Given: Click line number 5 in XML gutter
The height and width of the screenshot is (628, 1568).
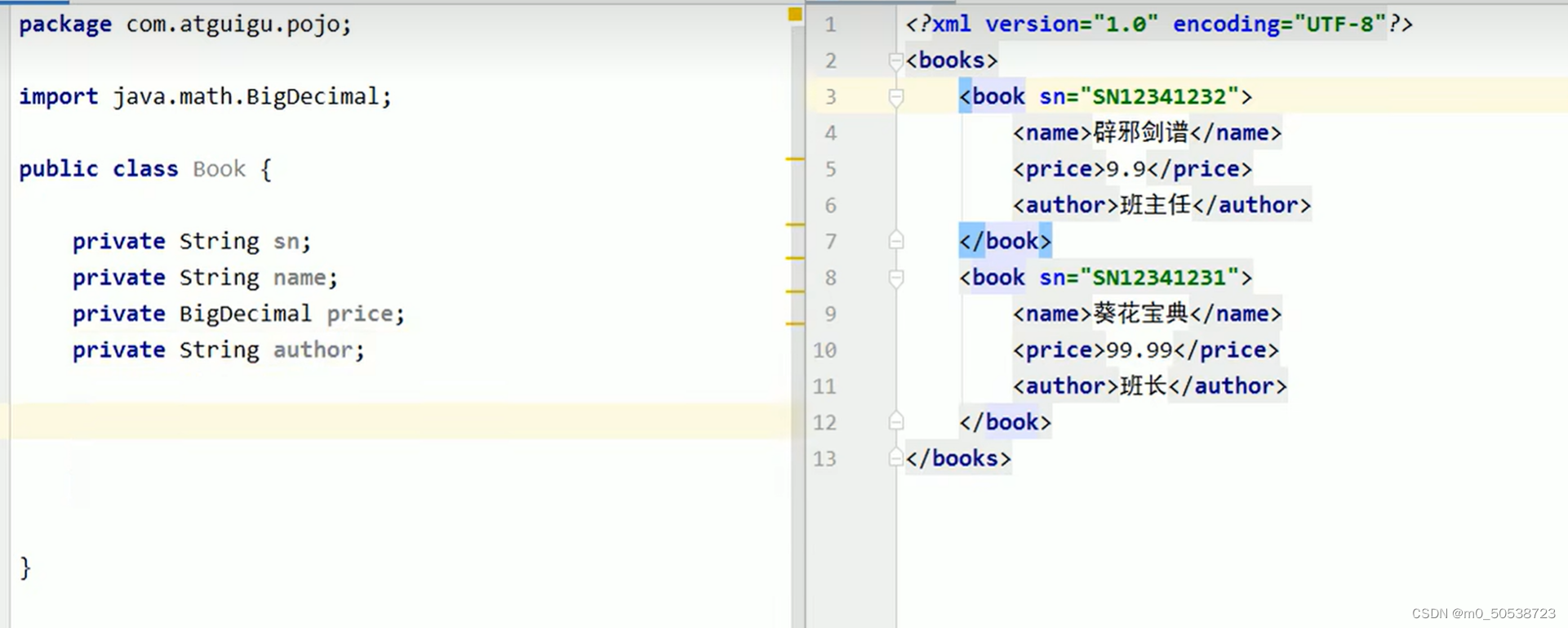Looking at the screenshot, I should [x=830, y=169].
